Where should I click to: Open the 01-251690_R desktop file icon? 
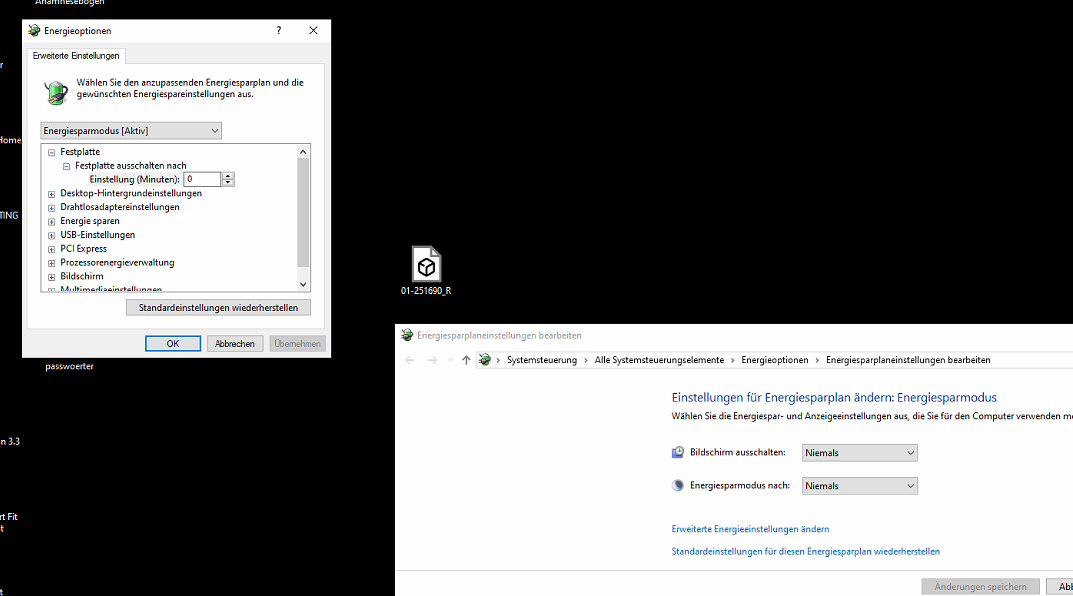pyautogui.click(x=426, y=266)
